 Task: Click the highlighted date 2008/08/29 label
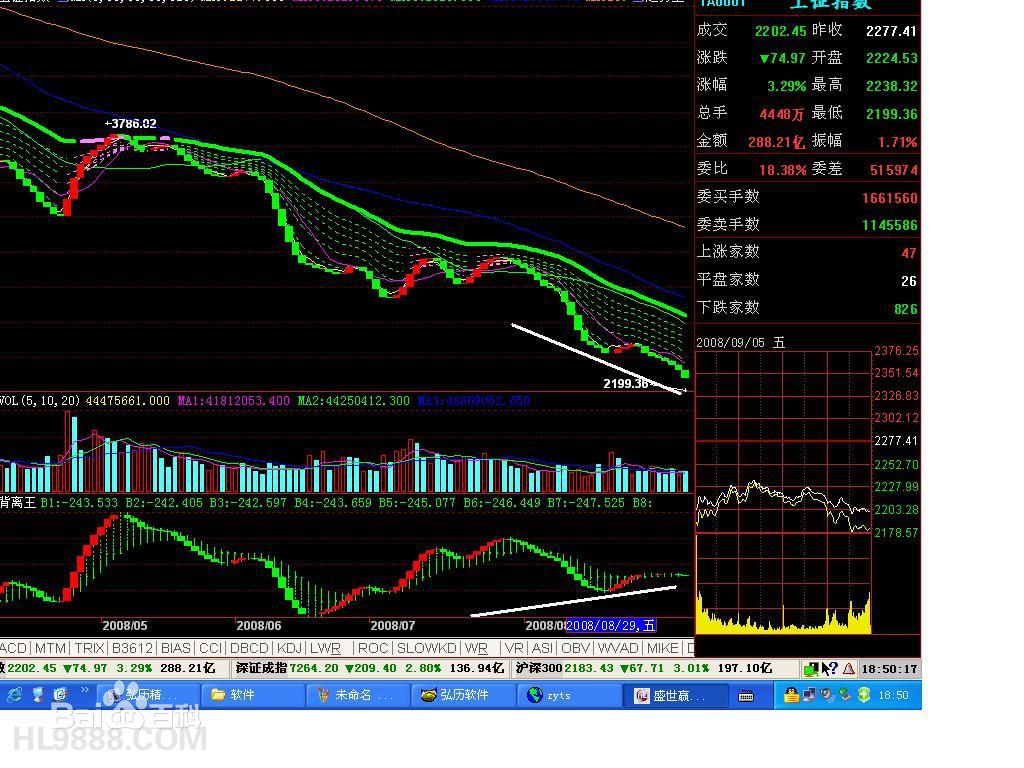pos(611,626)
